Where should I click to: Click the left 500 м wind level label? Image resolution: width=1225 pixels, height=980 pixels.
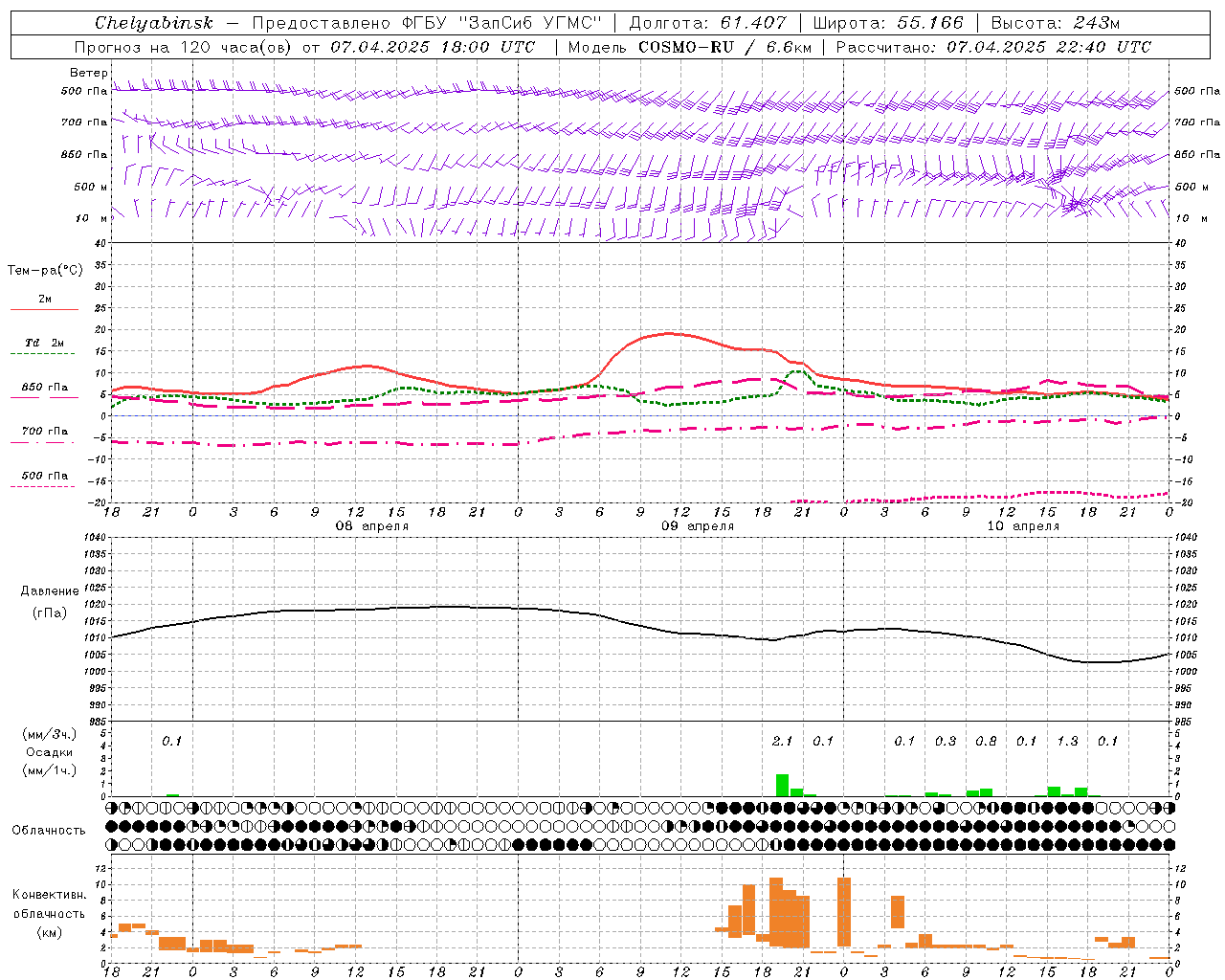click(x=91, y=187)
